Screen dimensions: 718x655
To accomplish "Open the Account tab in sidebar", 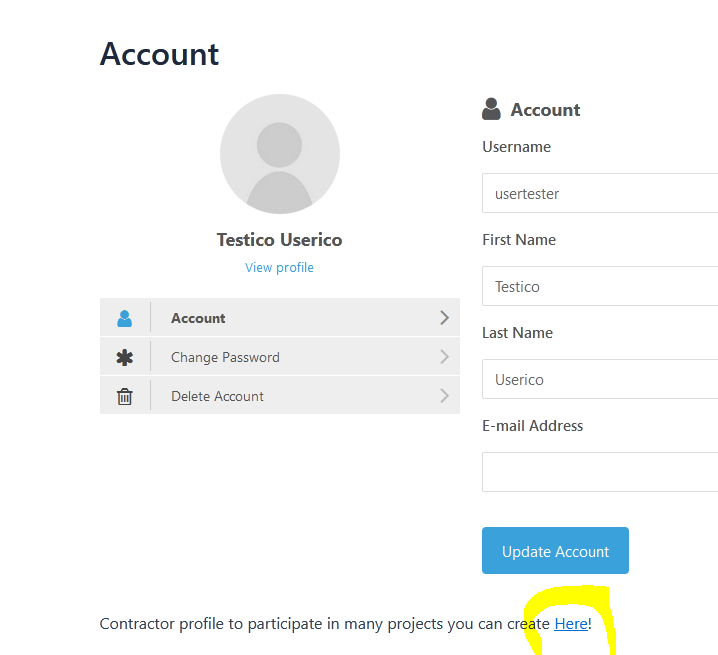I will click(x=280, y=317).
